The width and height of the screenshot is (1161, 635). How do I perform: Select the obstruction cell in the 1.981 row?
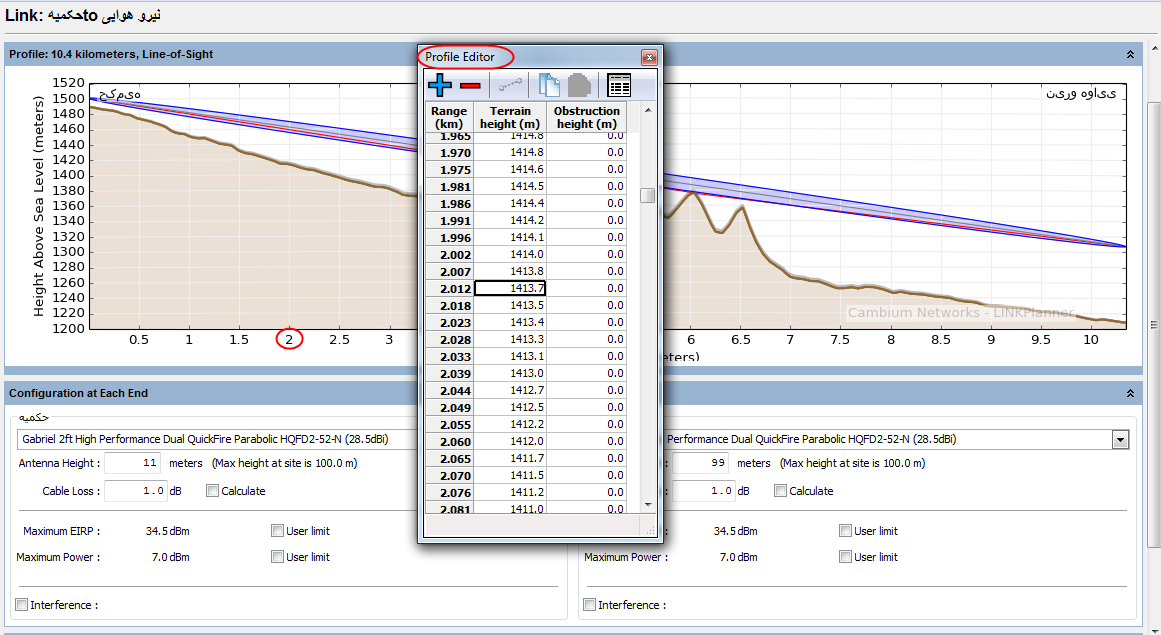pyautogui.click(x=586, y=186)
